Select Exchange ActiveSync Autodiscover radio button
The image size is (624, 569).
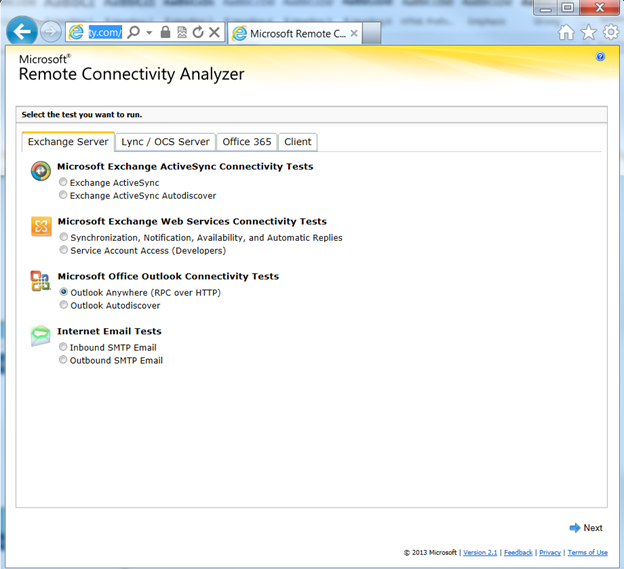click(63, 195)
